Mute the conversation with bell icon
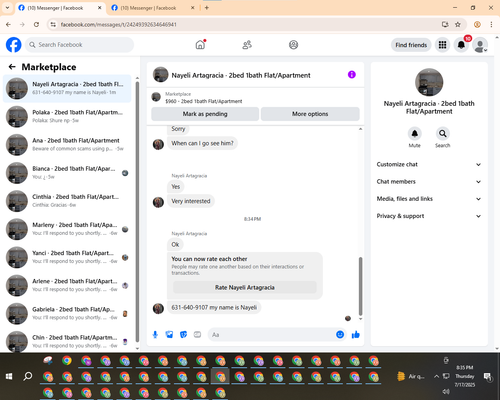This screenshot has height=400, width=500. point(414,134)
